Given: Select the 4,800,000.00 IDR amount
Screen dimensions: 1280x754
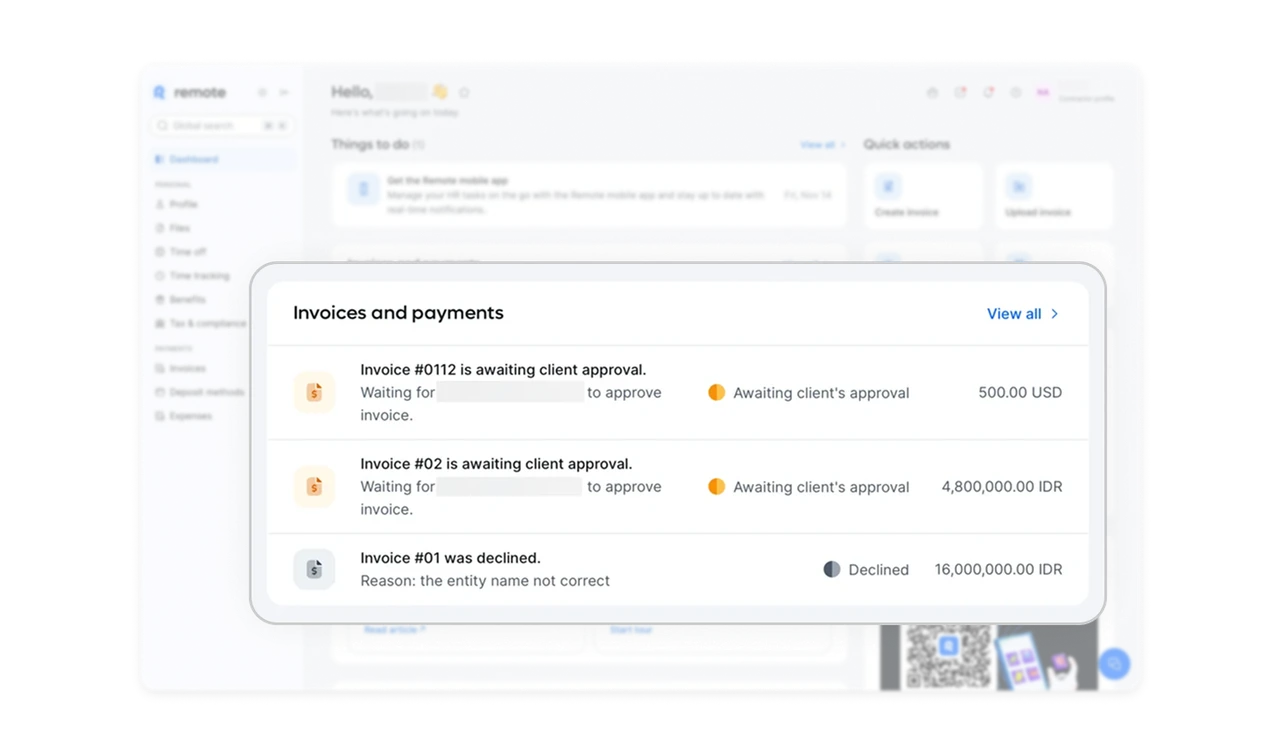Looking at the screenshot, I should 1002,487.
